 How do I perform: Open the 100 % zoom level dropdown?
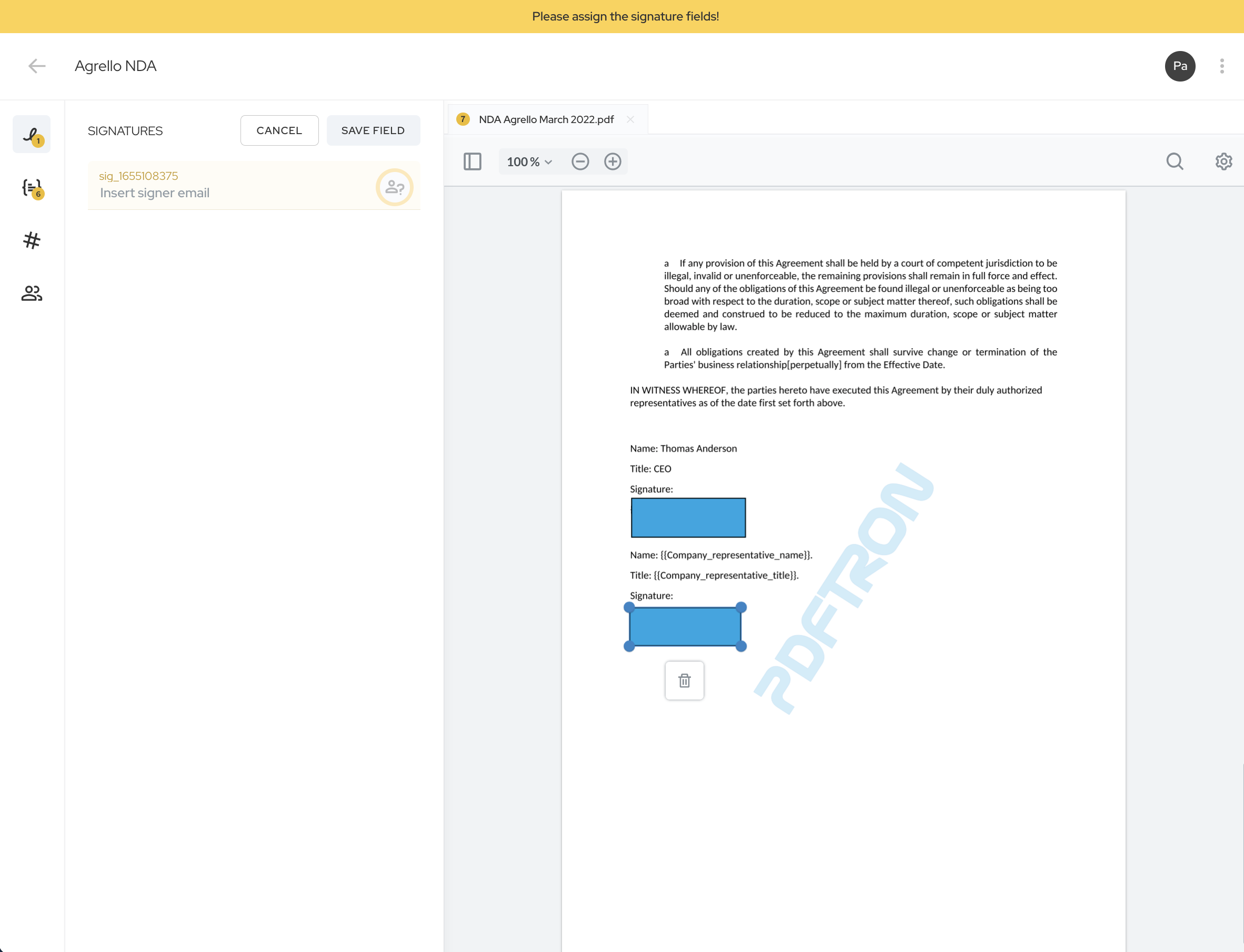(x=529, y=162)
